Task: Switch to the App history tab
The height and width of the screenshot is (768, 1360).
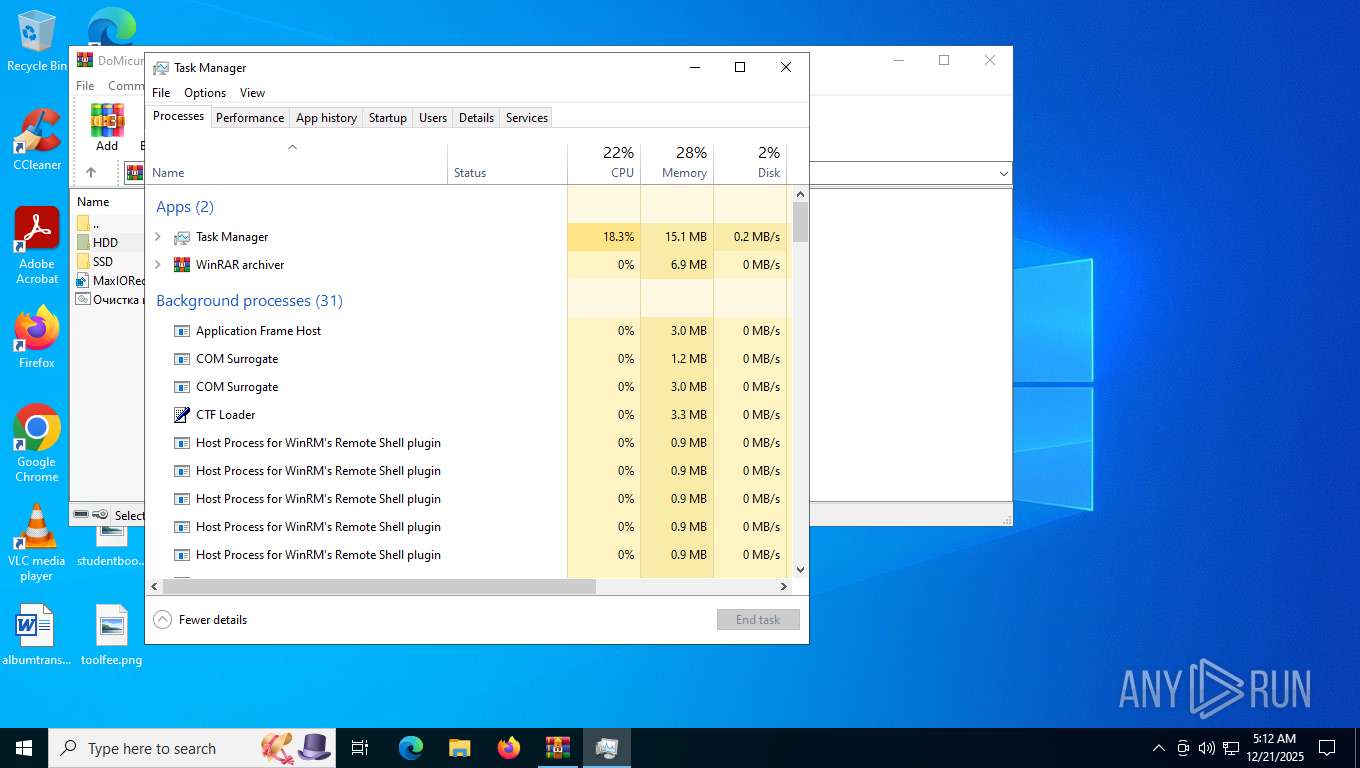Action: (x=326, y=118)
